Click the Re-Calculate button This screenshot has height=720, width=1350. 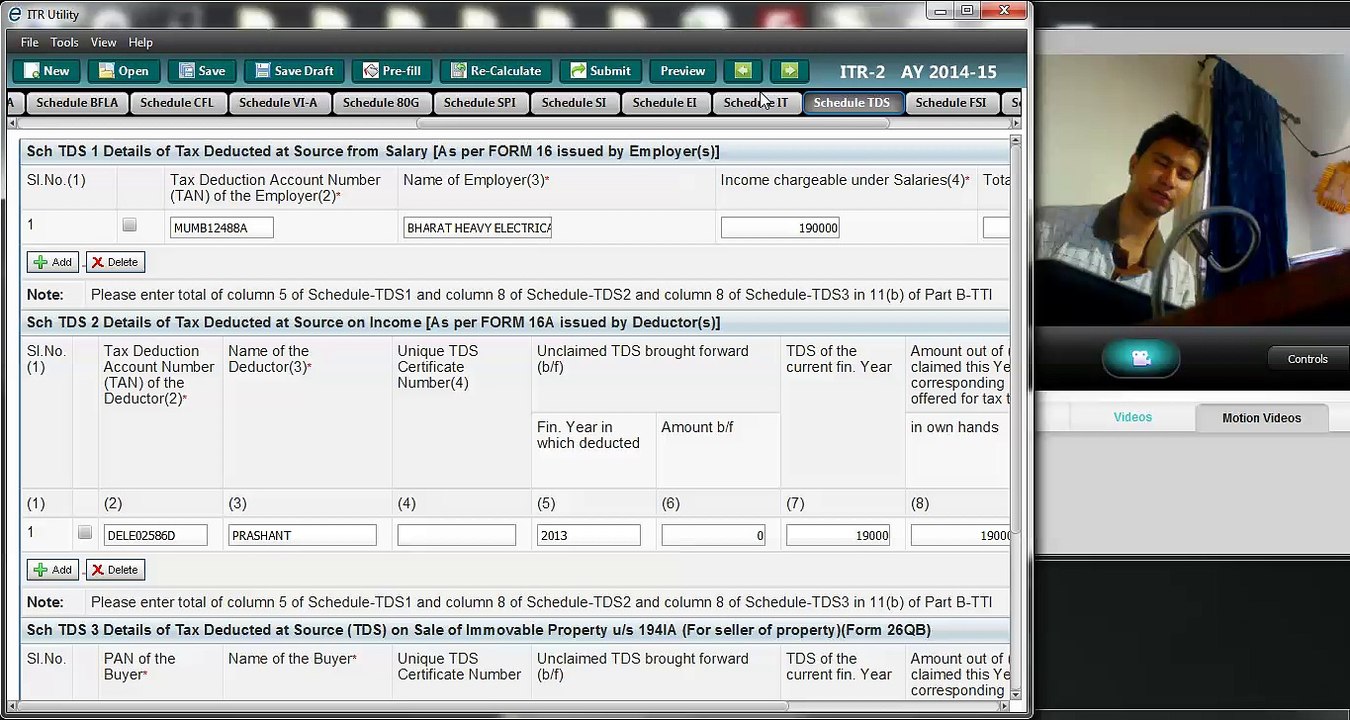pyautogui.click(x=495, y=71)
